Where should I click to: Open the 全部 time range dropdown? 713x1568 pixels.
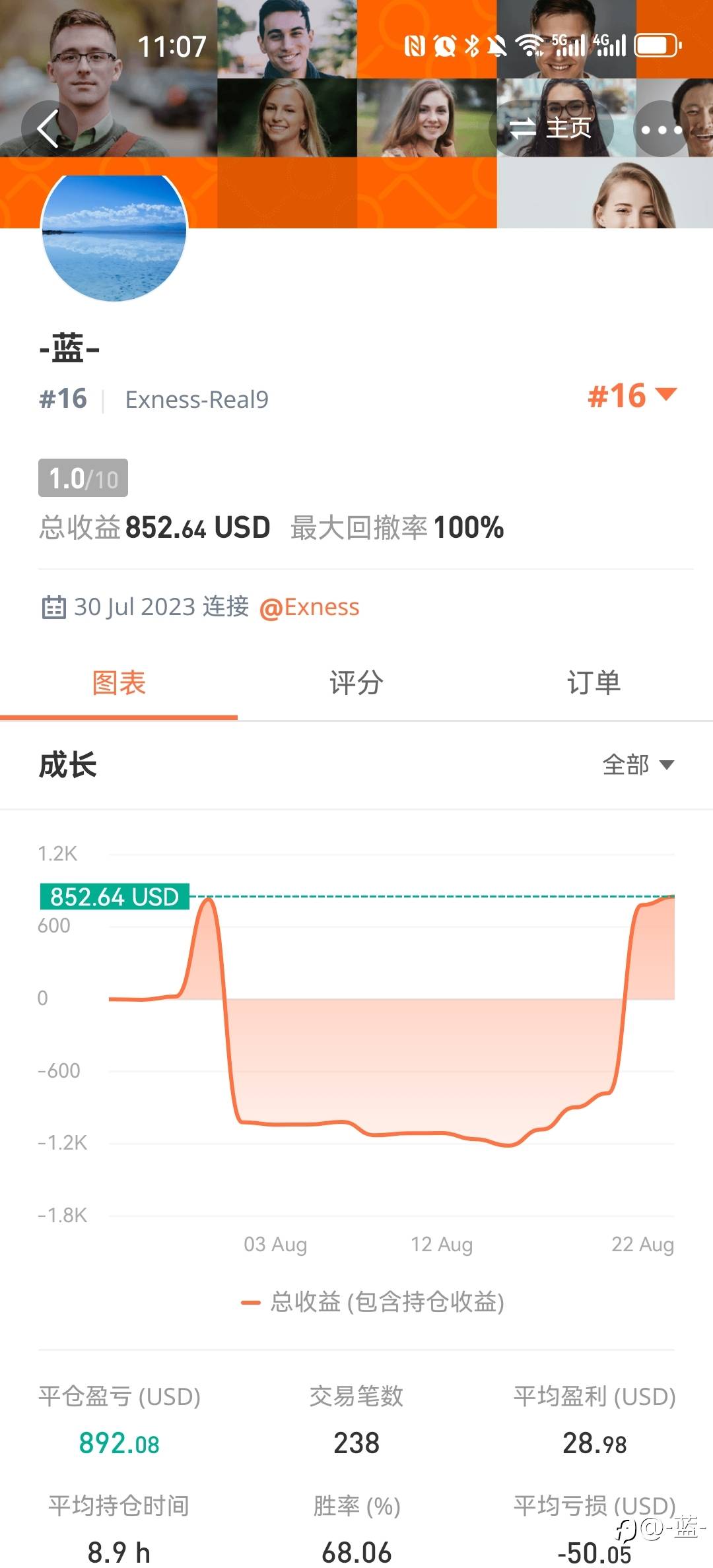tap(638, 765)
